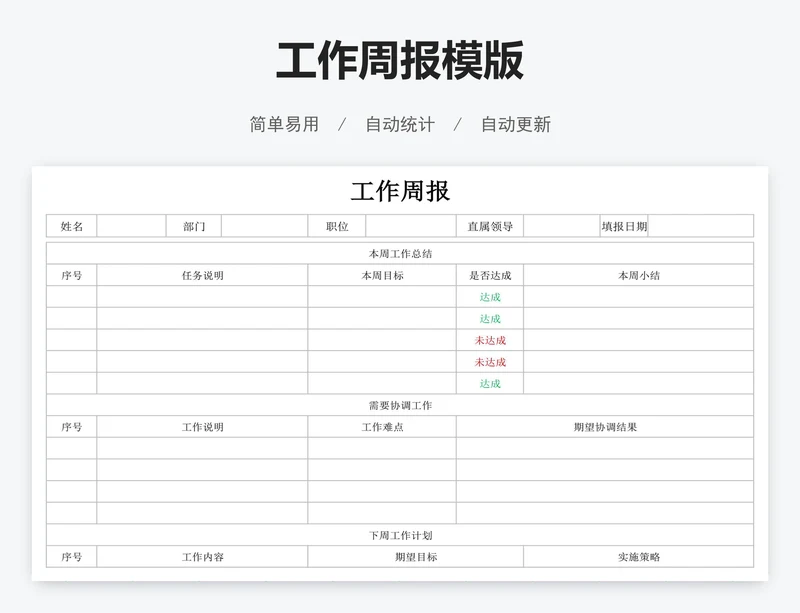This screenshot has width=800, height=613.
Task: Click the empty cell next to 姓名
Action: coord(131,226)
